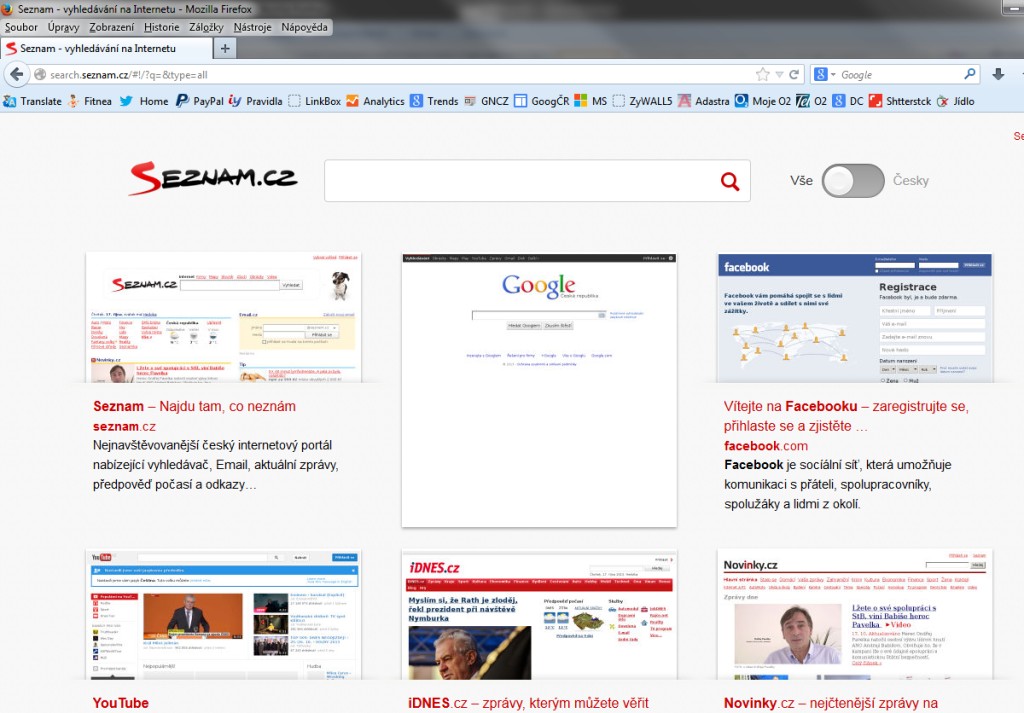Open the GNCZ bookmark
Screen dimensions: 1024x713
tap(486, 101)
